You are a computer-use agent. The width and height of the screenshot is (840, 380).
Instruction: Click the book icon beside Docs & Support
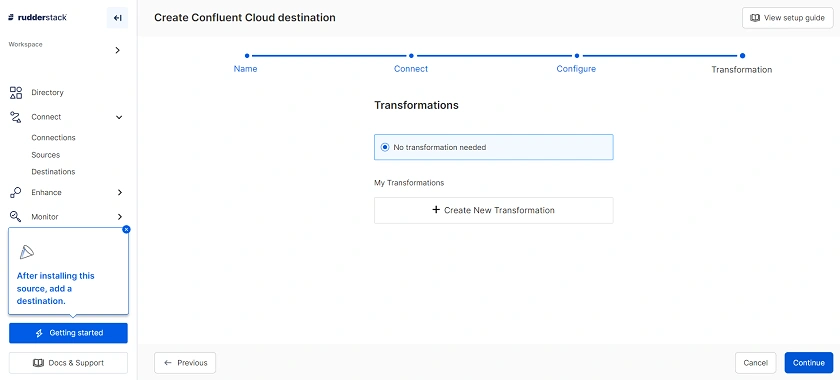(x=38, y=363)
